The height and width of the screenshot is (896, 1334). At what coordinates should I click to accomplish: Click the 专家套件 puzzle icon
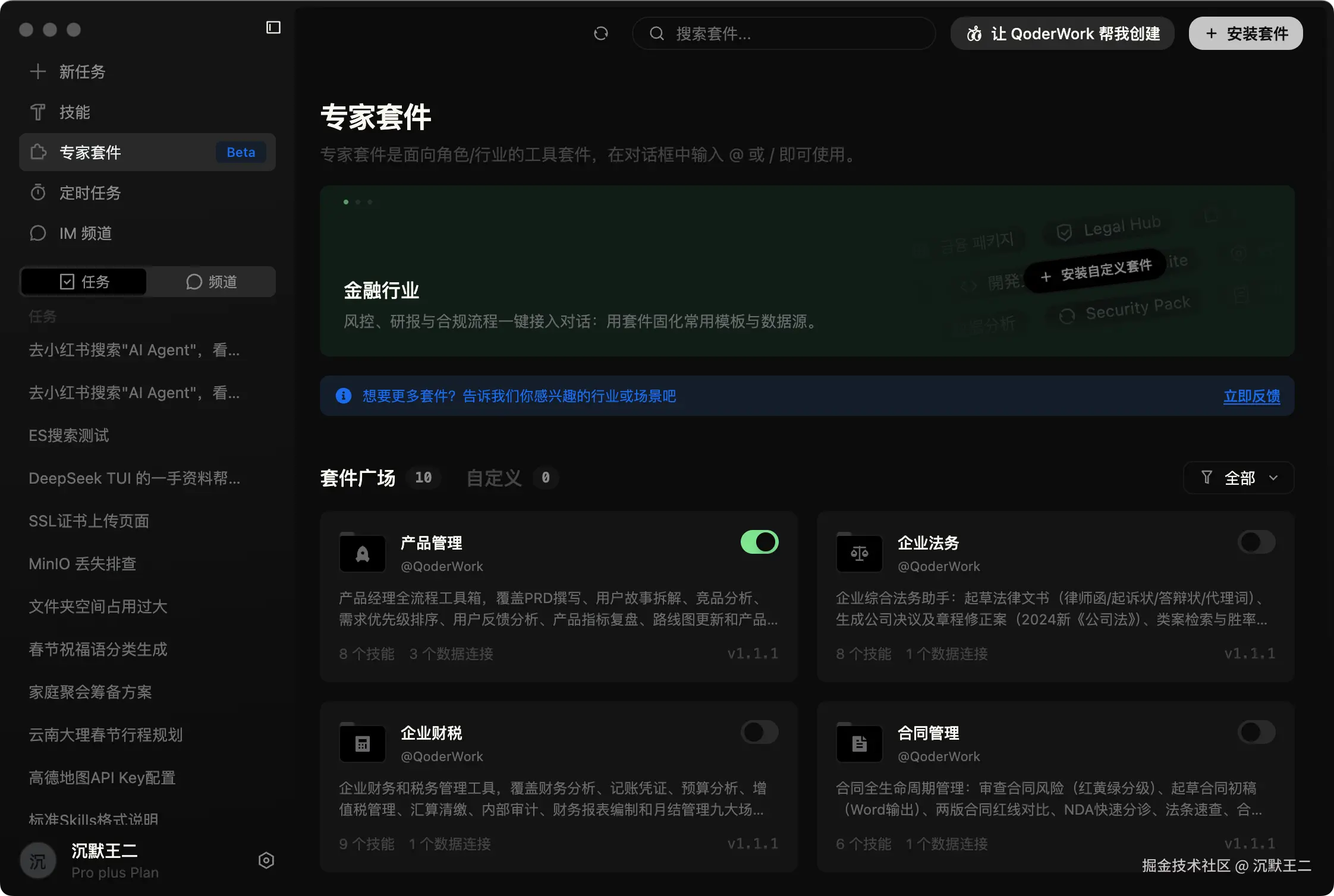(38, 152)
